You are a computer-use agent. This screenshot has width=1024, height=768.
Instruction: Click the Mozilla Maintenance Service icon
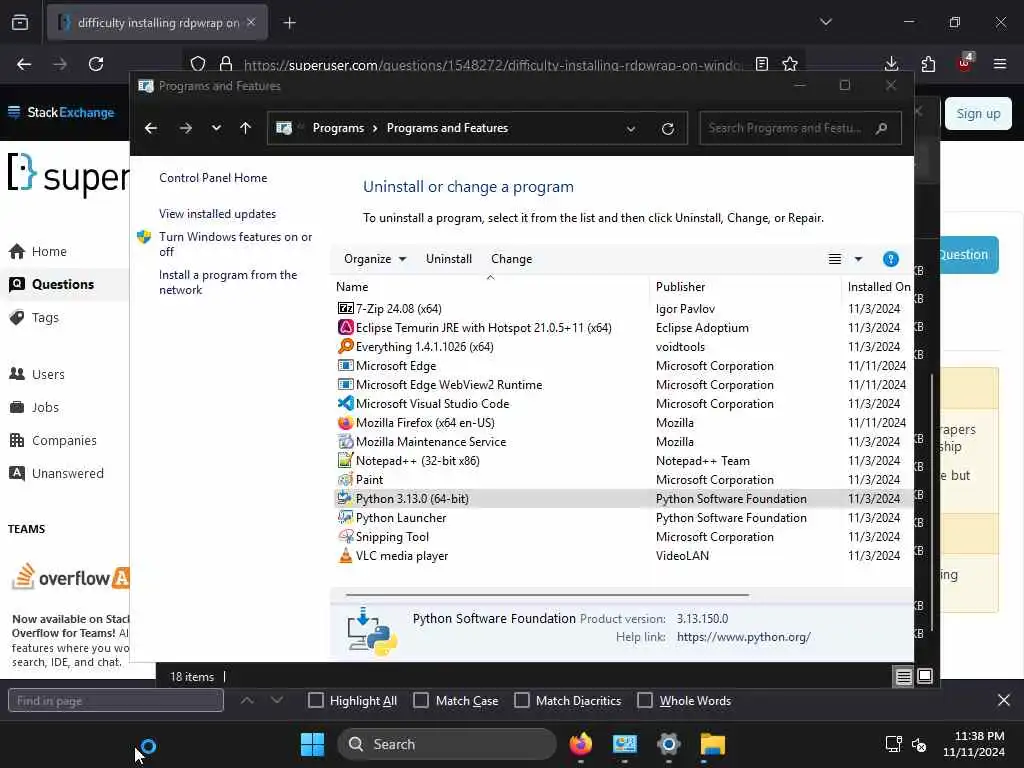click(x=345, y=441)
